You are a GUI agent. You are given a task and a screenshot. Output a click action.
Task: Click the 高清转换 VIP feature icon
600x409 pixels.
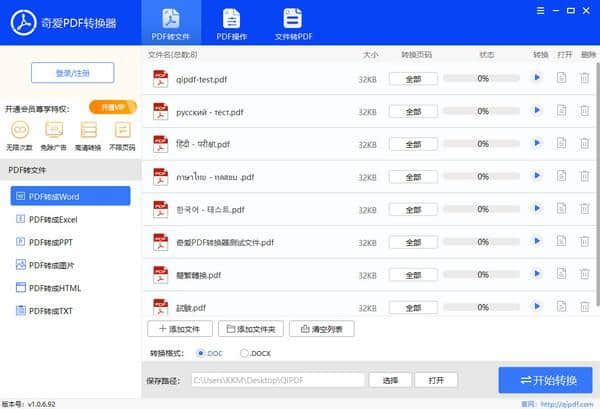[x=89, y=130]
